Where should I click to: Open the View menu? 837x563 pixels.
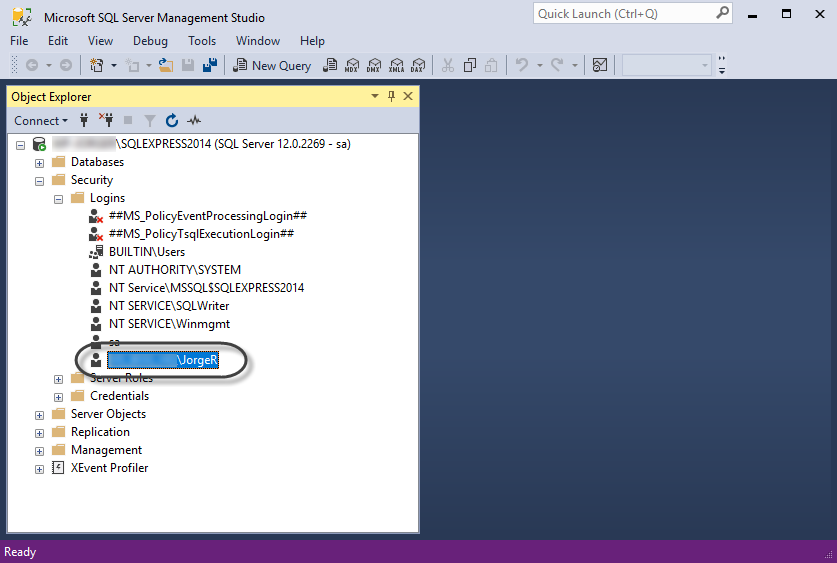coord(100,41)
